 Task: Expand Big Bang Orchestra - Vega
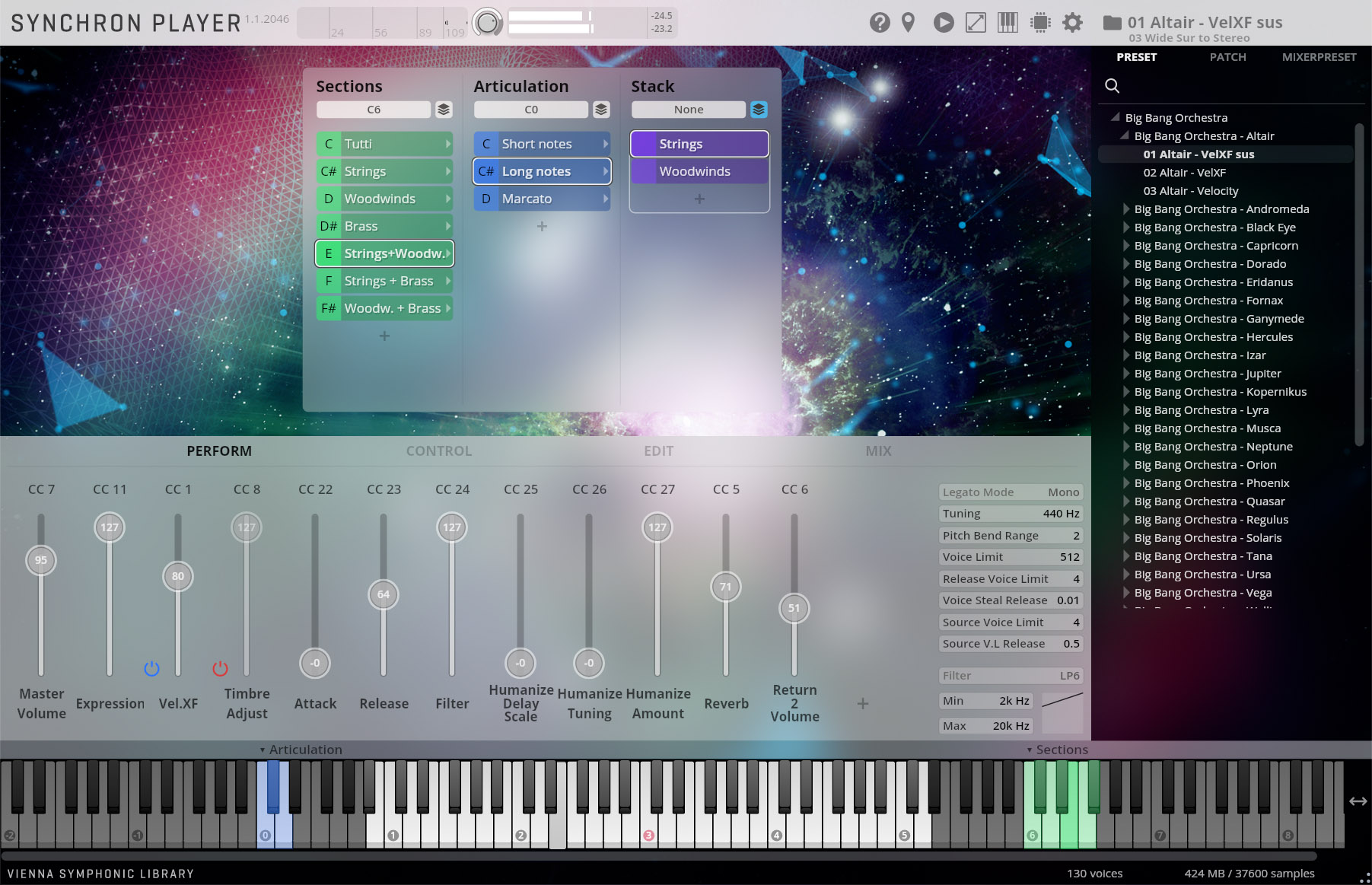pyautogui.click(x=1127, y=592)
